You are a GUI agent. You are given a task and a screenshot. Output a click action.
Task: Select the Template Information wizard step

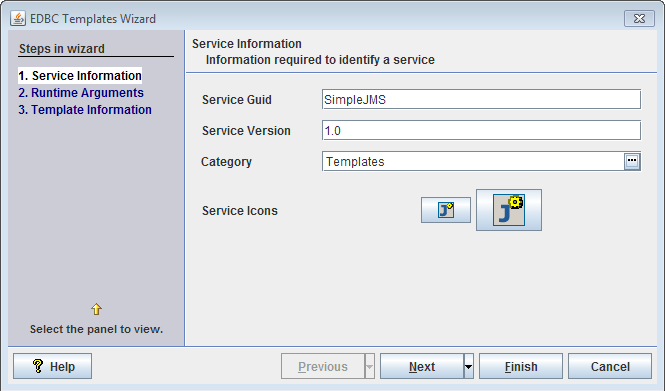pos(85,109)
